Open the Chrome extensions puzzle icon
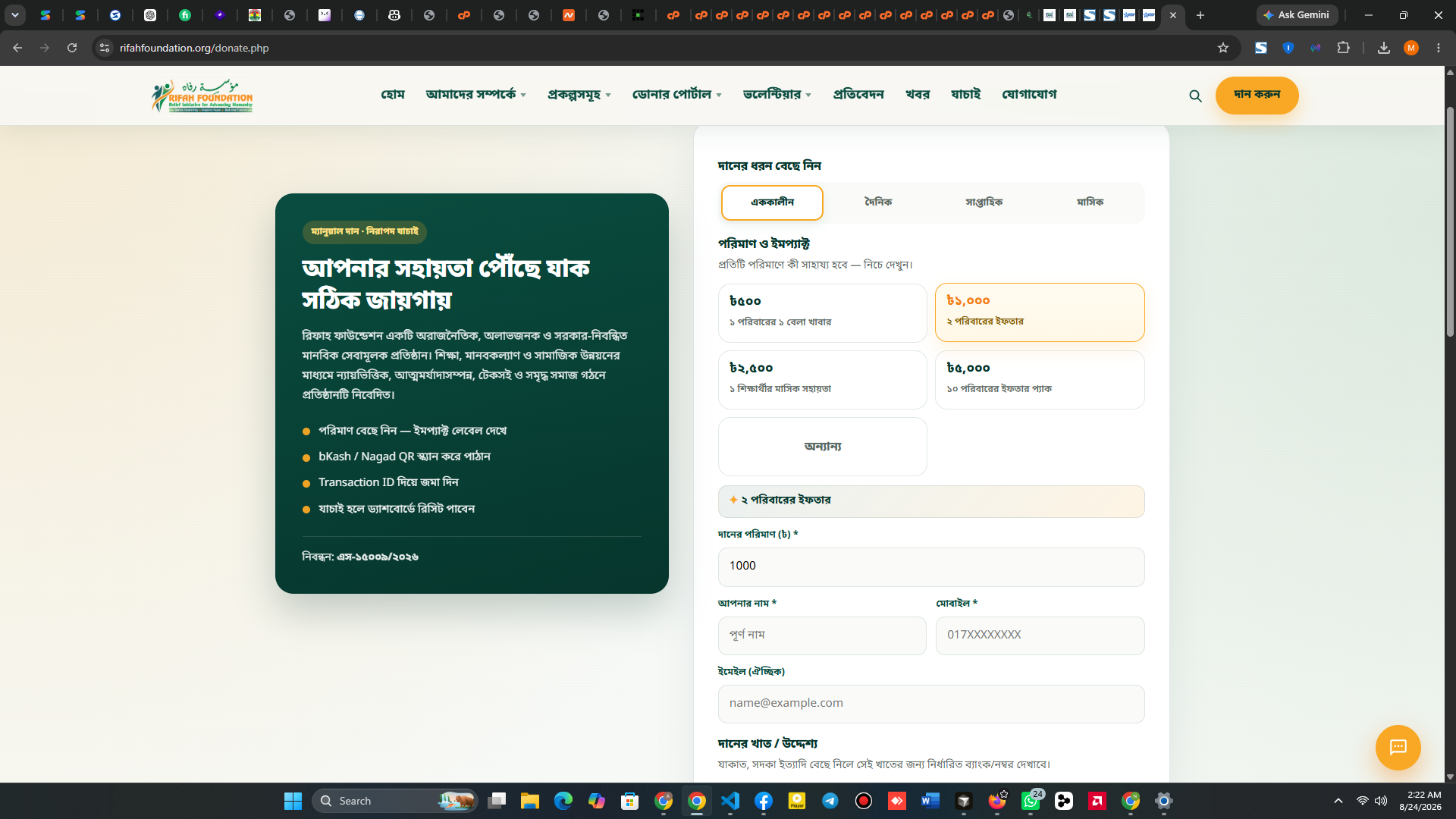This screenshot has height=819, width=1456. tap(1343, 48)
